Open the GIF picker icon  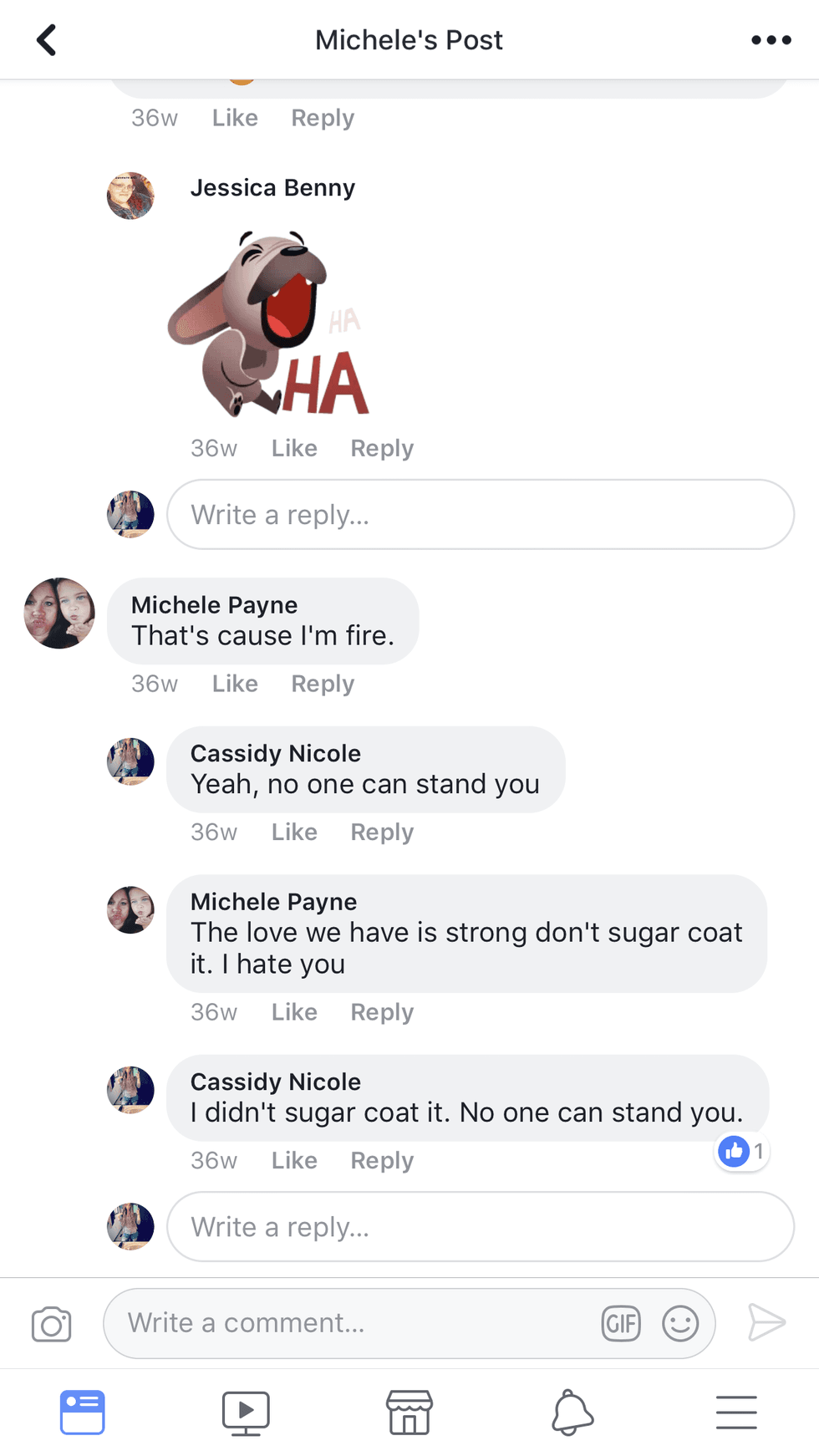[621, 1323]
